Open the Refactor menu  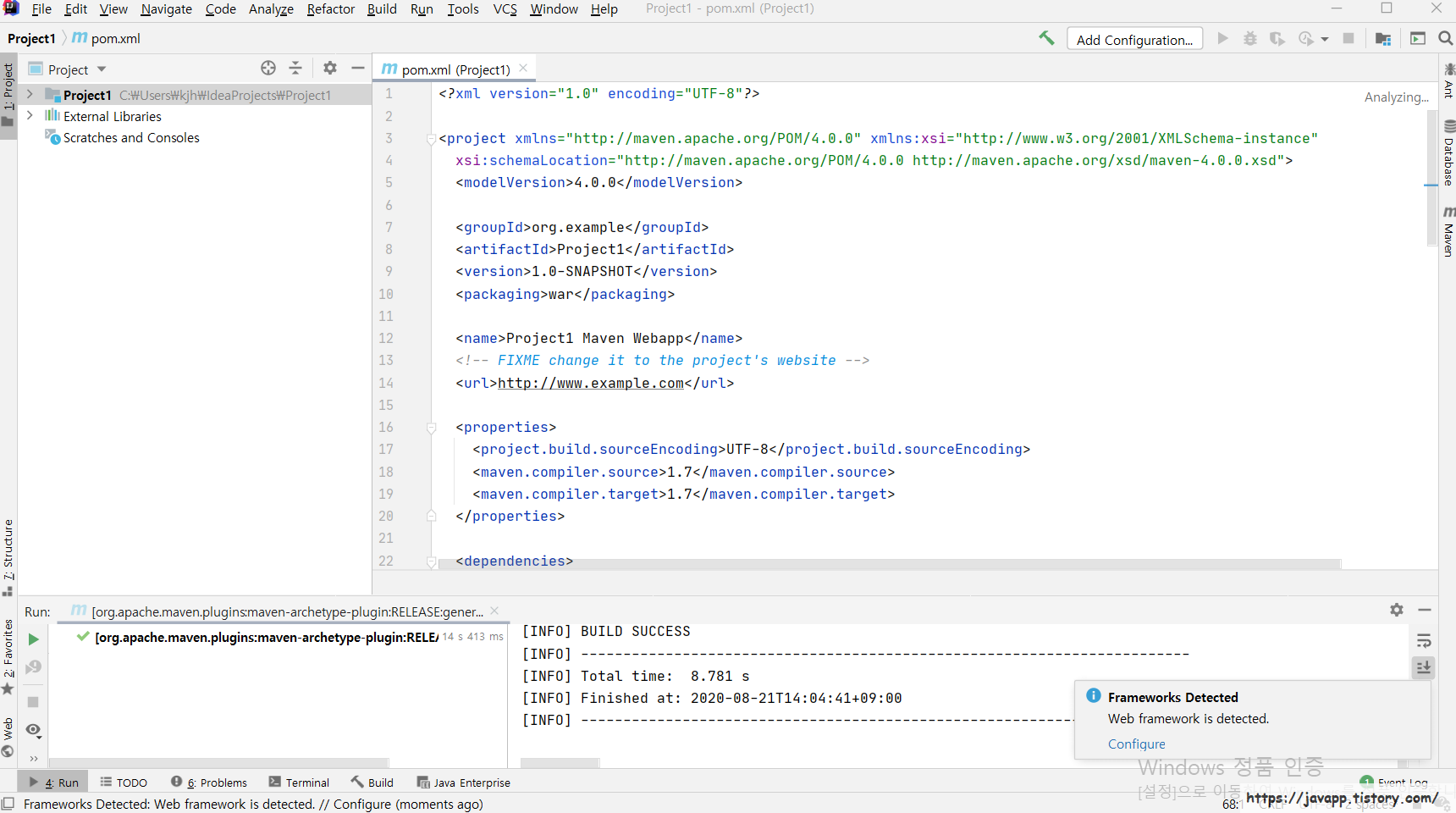coord(330,8)
